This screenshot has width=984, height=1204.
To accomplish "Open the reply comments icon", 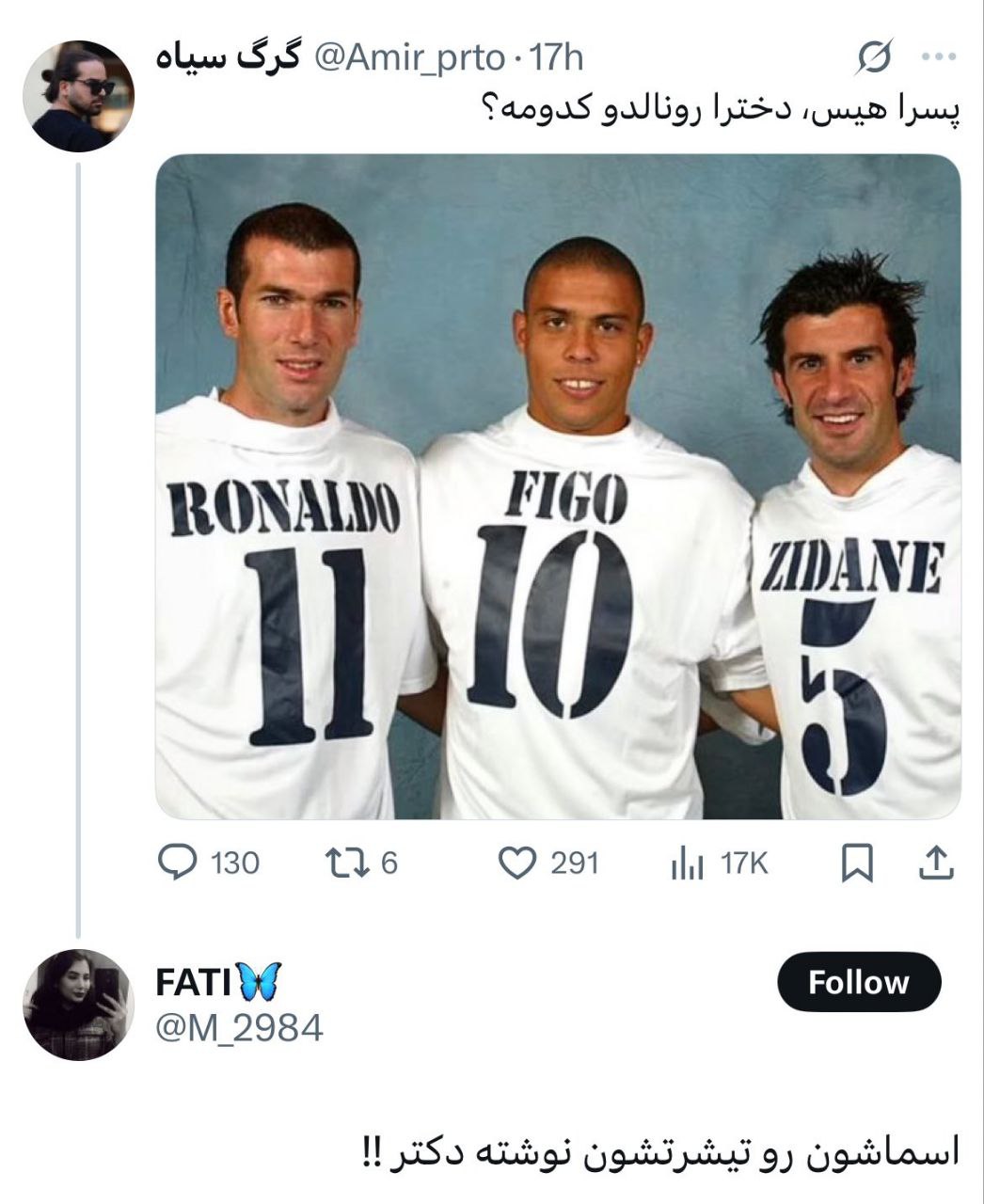I will [175, 862].
